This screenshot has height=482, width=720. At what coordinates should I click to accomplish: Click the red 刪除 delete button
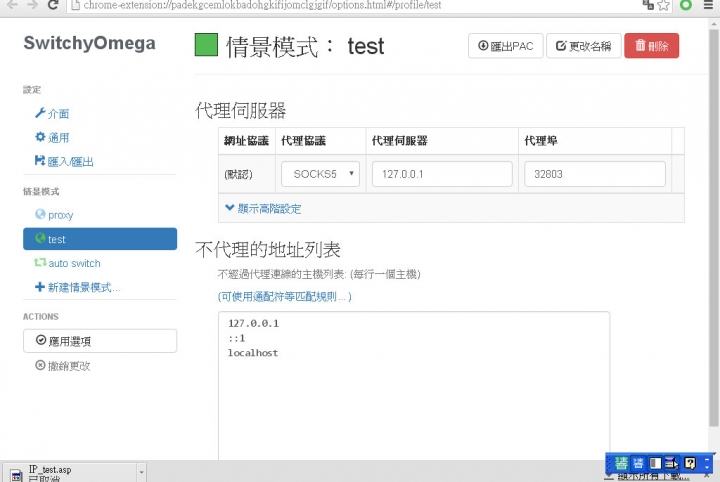click(651, 46)
